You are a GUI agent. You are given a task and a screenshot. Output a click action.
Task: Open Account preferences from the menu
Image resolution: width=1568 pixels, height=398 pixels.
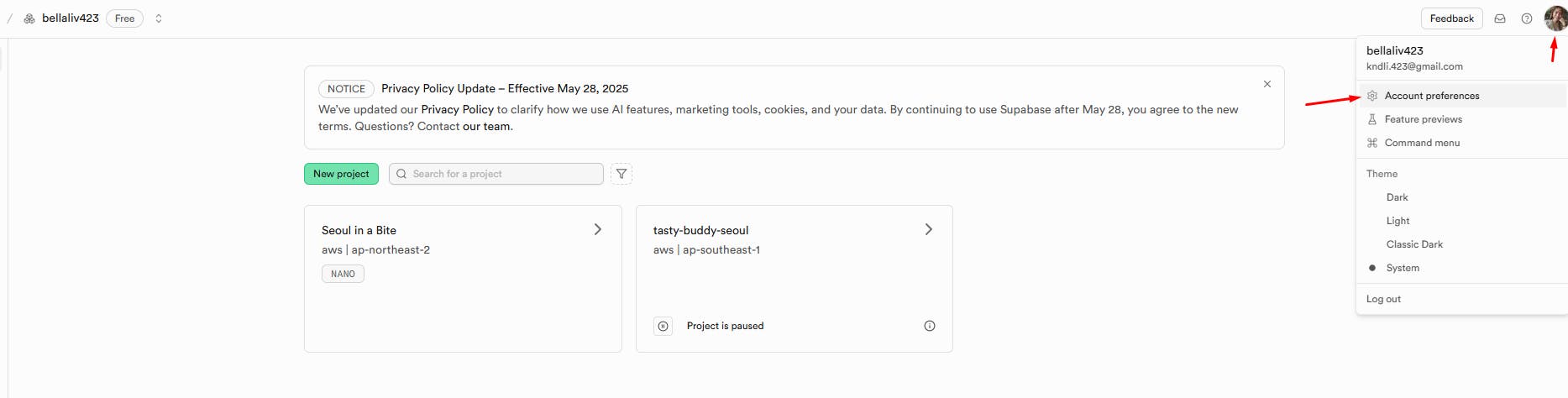point(1432,96)
